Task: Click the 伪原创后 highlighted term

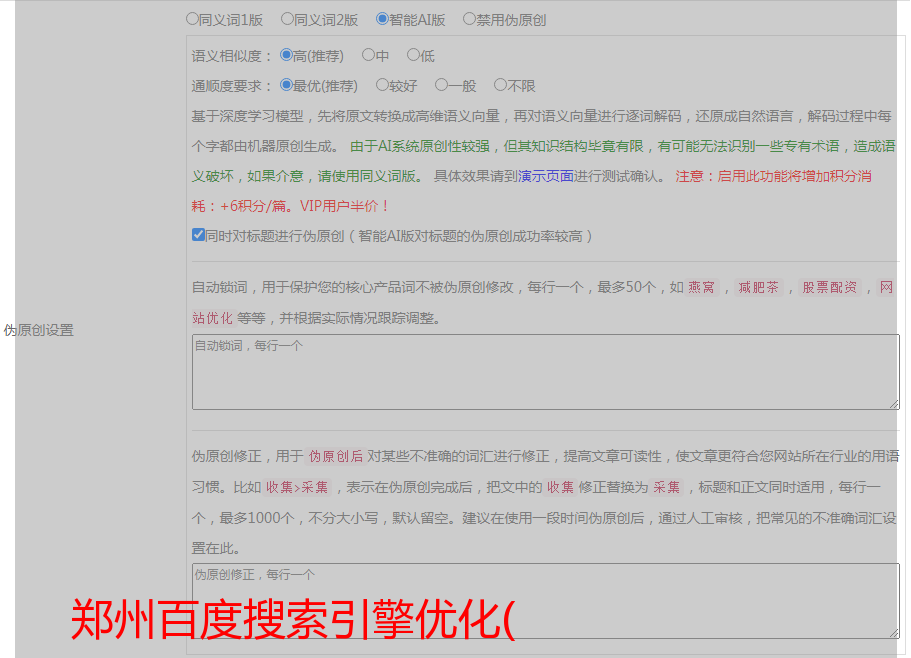Action: tap(336, 456)
